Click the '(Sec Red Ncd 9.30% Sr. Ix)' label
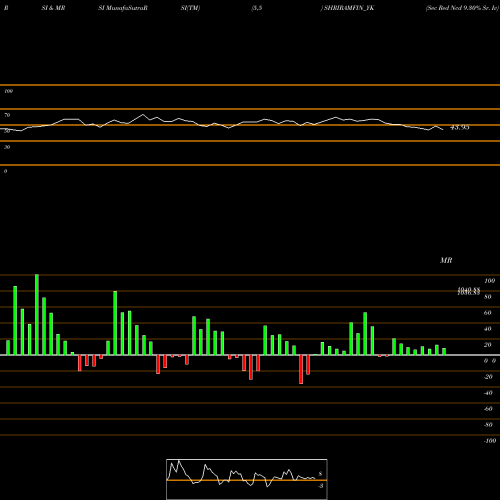This screenshot has height=500, width=500. pos(462,8)
